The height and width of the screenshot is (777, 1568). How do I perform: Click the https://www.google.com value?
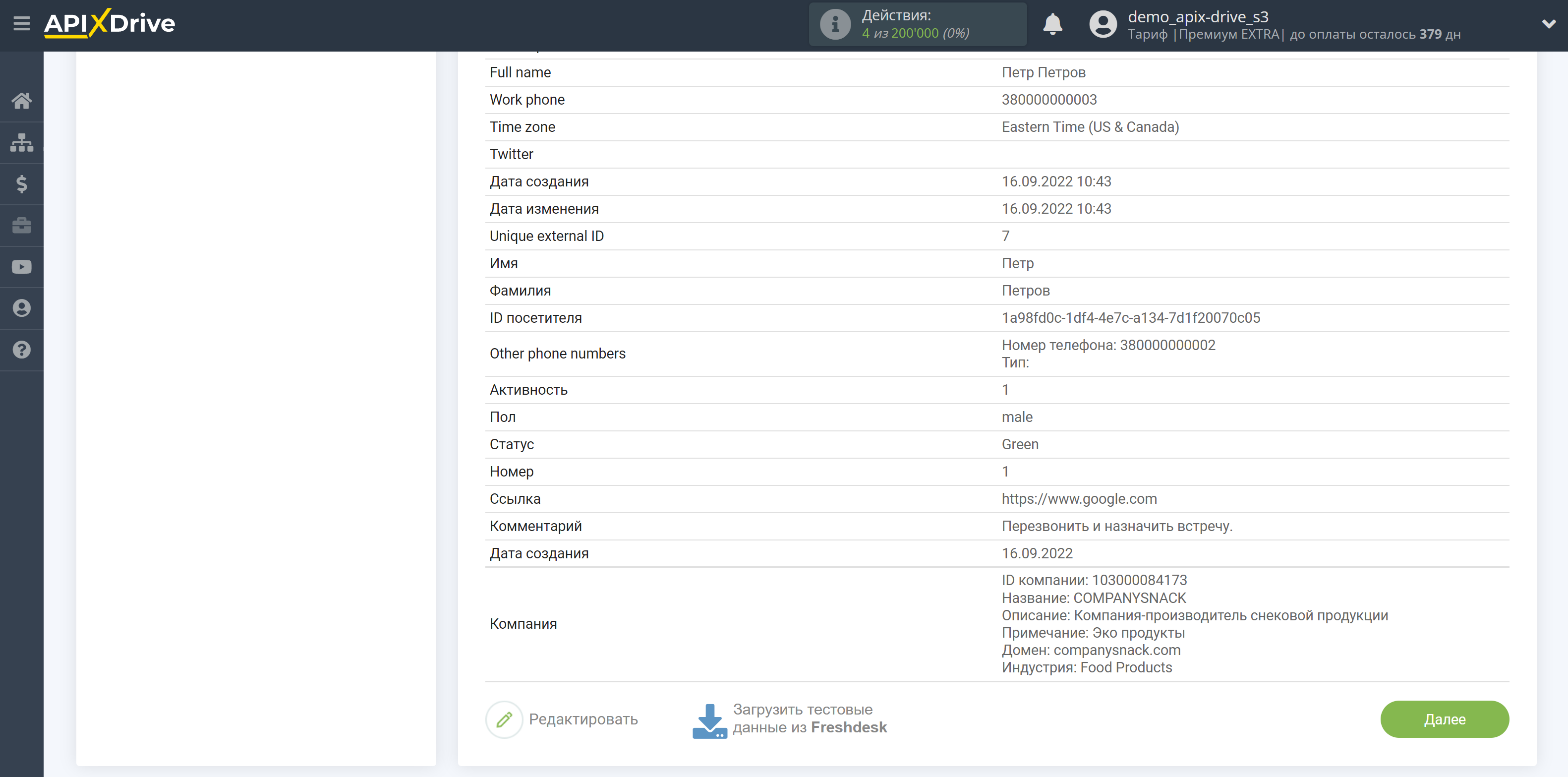[x=1079, y=499]
